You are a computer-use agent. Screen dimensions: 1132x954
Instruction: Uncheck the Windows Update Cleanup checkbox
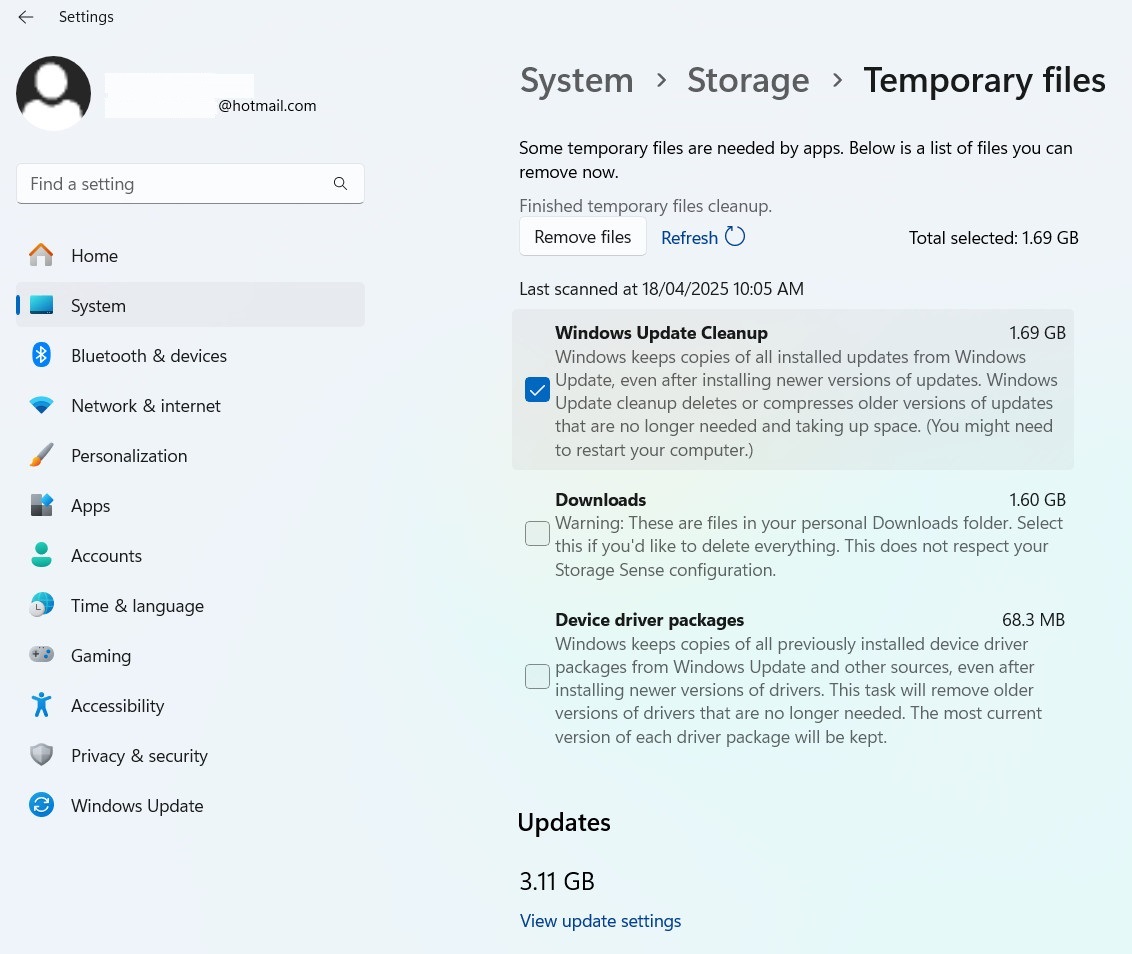coord(537,390)
